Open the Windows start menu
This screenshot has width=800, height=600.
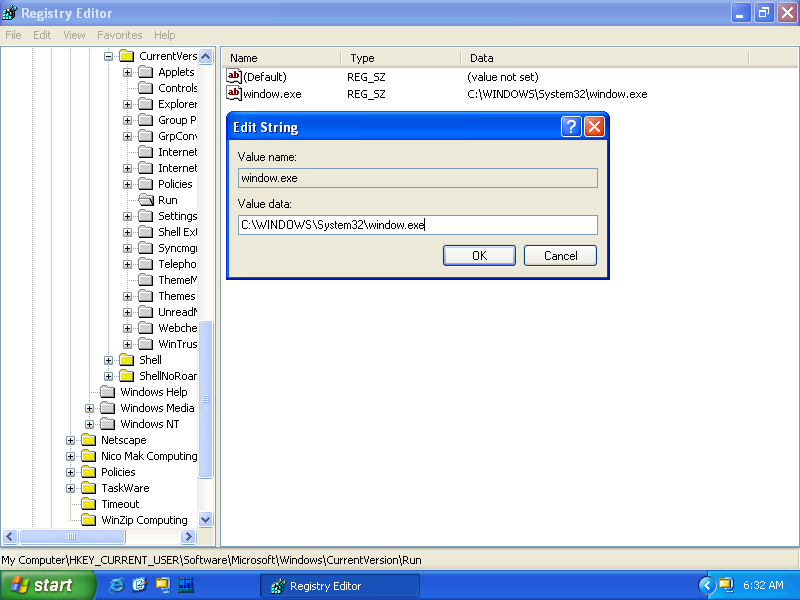pos(47,585)
